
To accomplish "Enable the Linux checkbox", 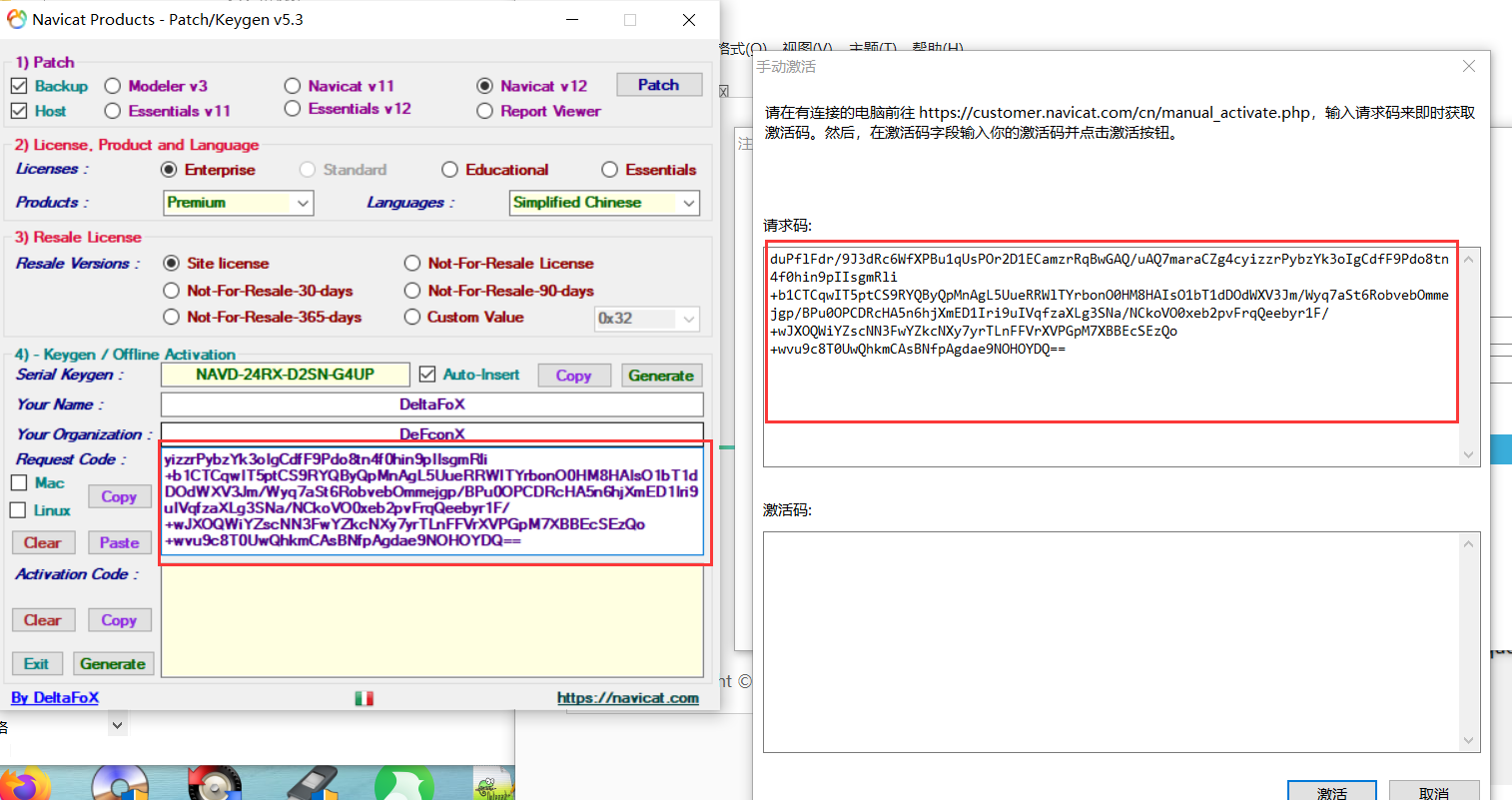I will click(x=17, y=510).
